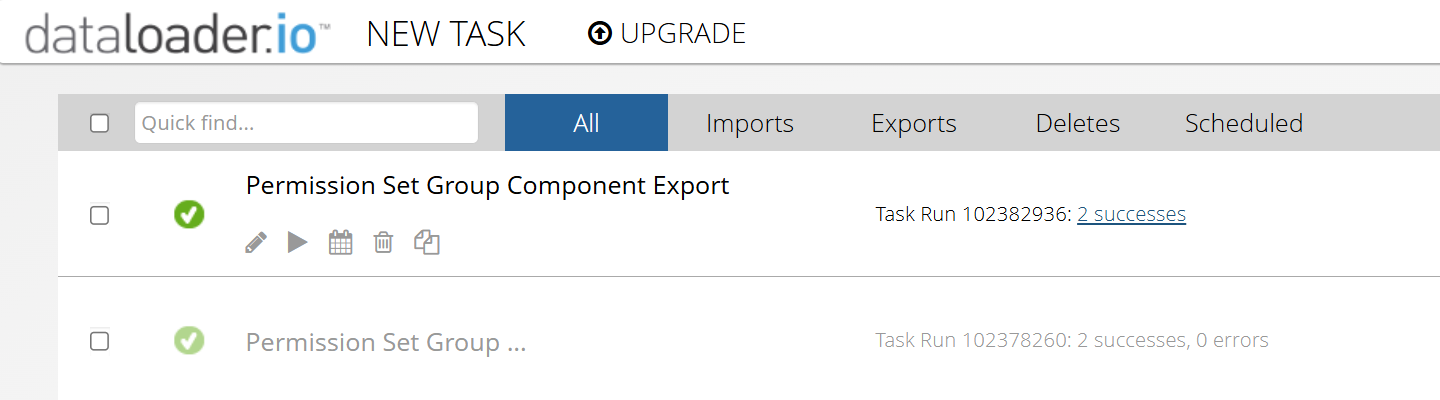Switch to the Deletes tab
This screenshot has height=400, width=1440.
point(1078,123)
